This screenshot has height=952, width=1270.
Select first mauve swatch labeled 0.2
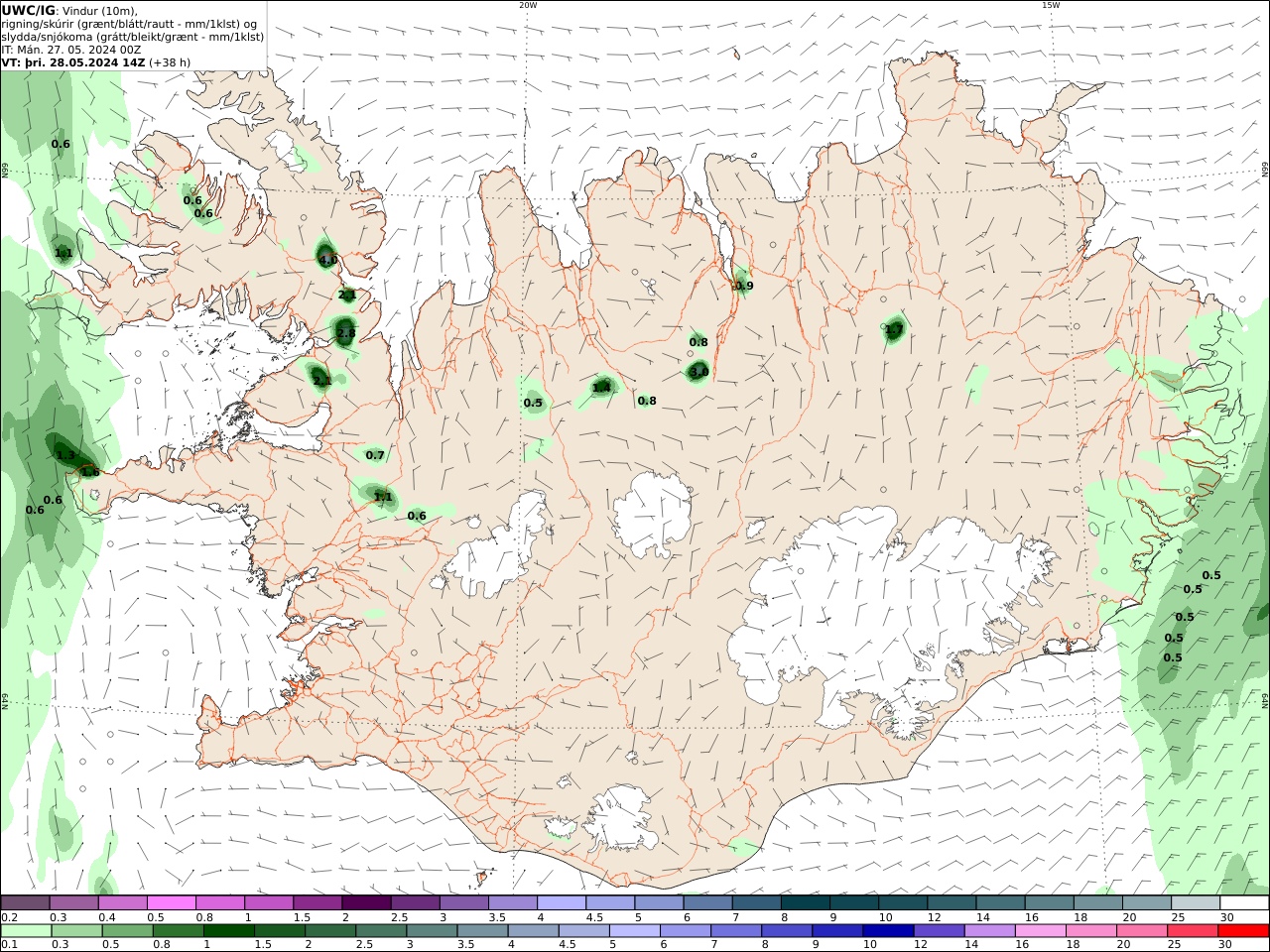[x=25, y=902]
